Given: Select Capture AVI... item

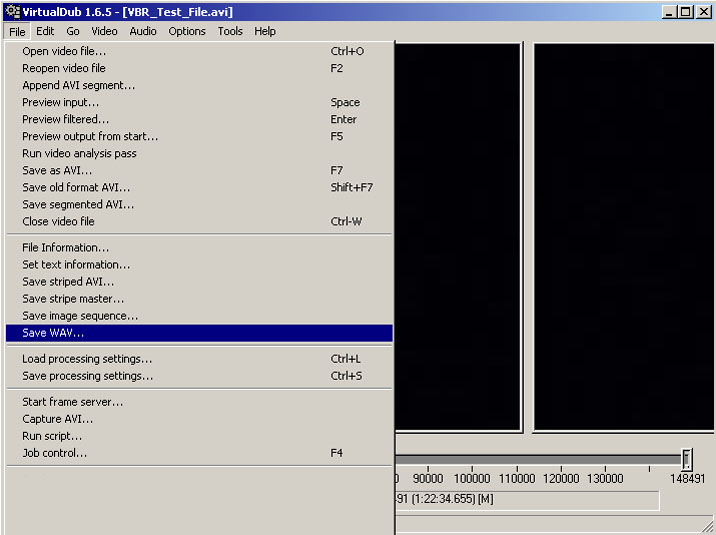Looking at the screenshot, I should coord(199,419).
